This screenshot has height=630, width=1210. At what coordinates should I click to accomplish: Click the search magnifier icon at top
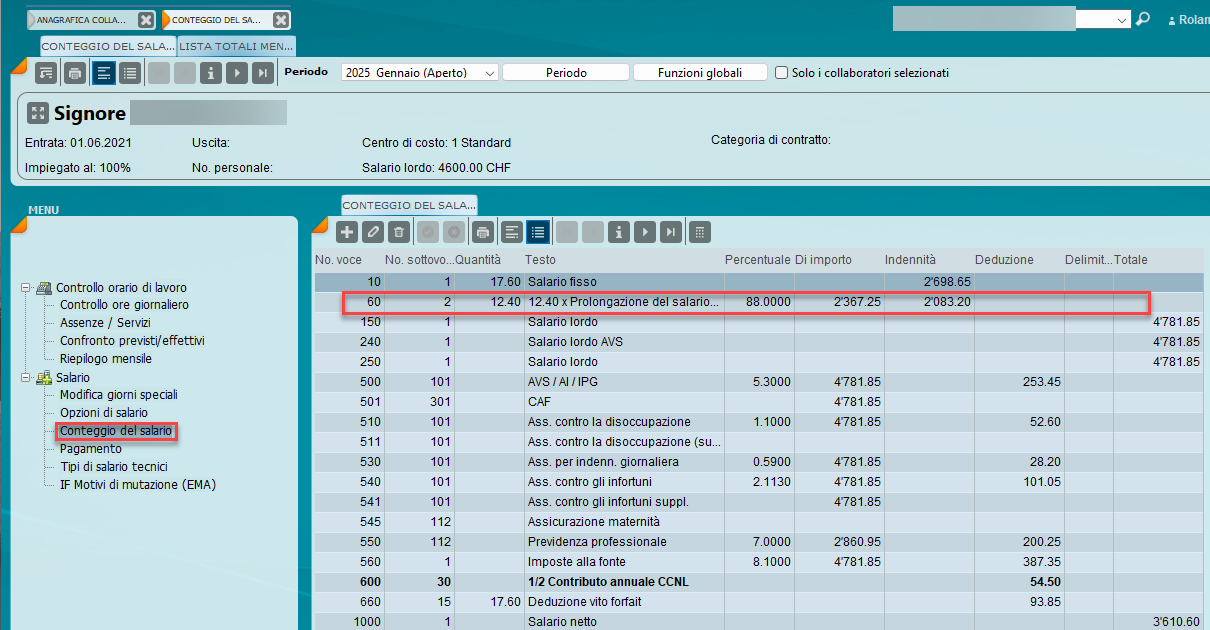(1144, 19)
